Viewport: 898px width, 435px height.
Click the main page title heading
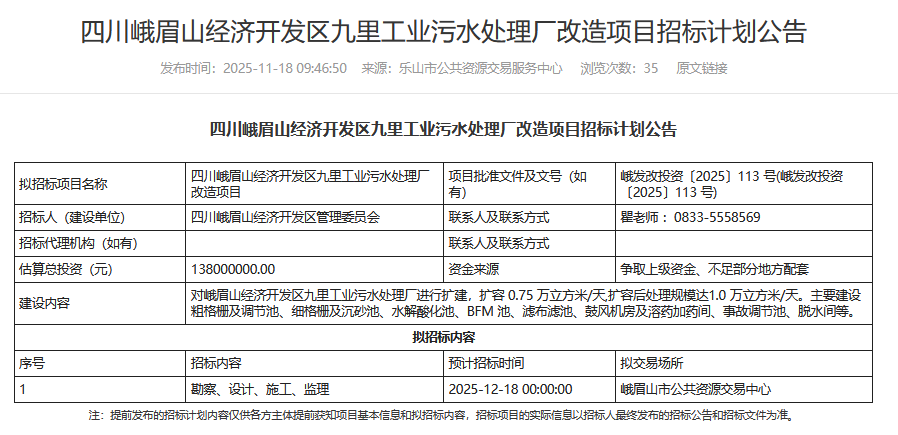443,32
